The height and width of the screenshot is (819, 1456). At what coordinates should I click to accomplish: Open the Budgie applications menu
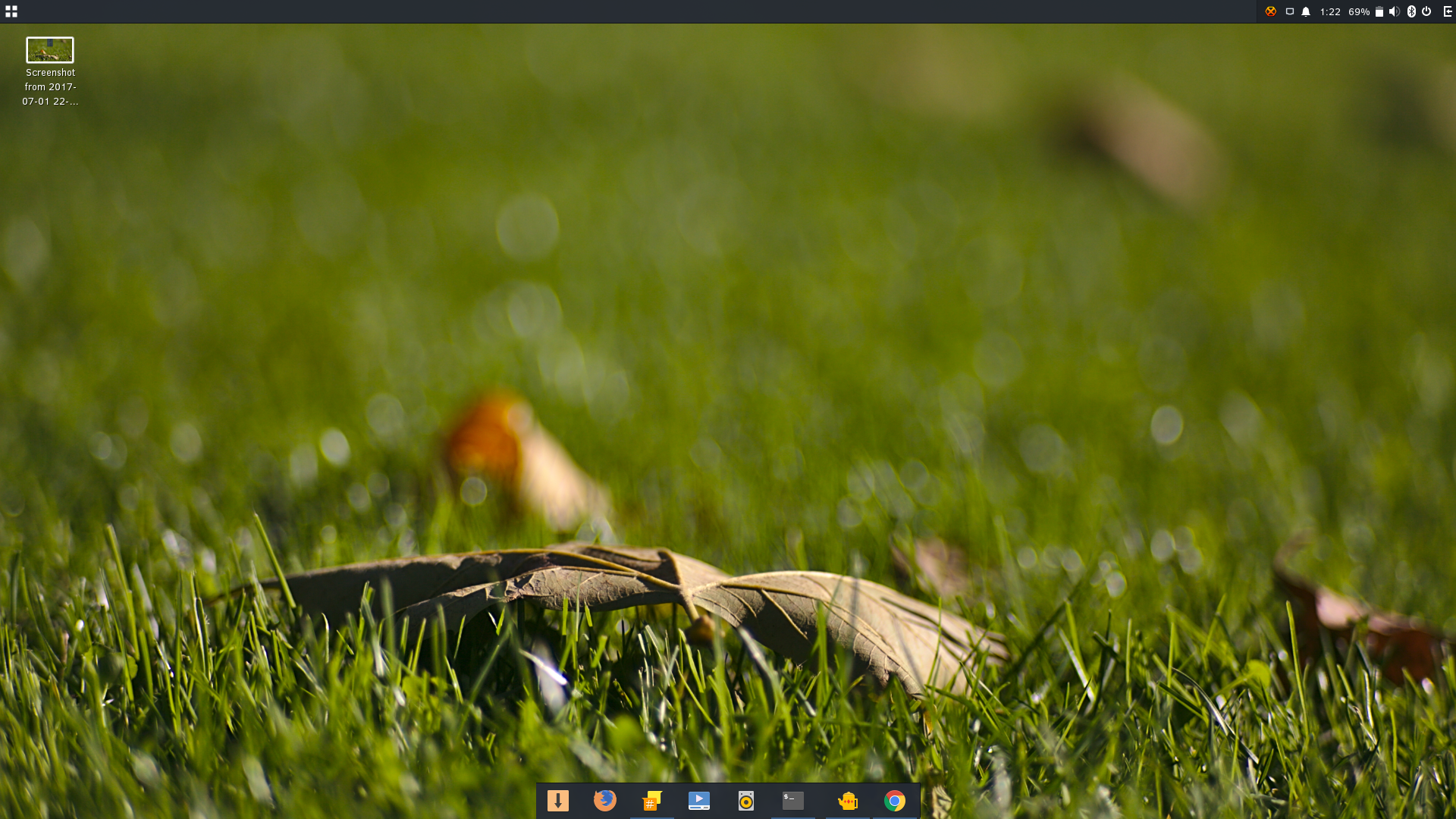[11, 11]
